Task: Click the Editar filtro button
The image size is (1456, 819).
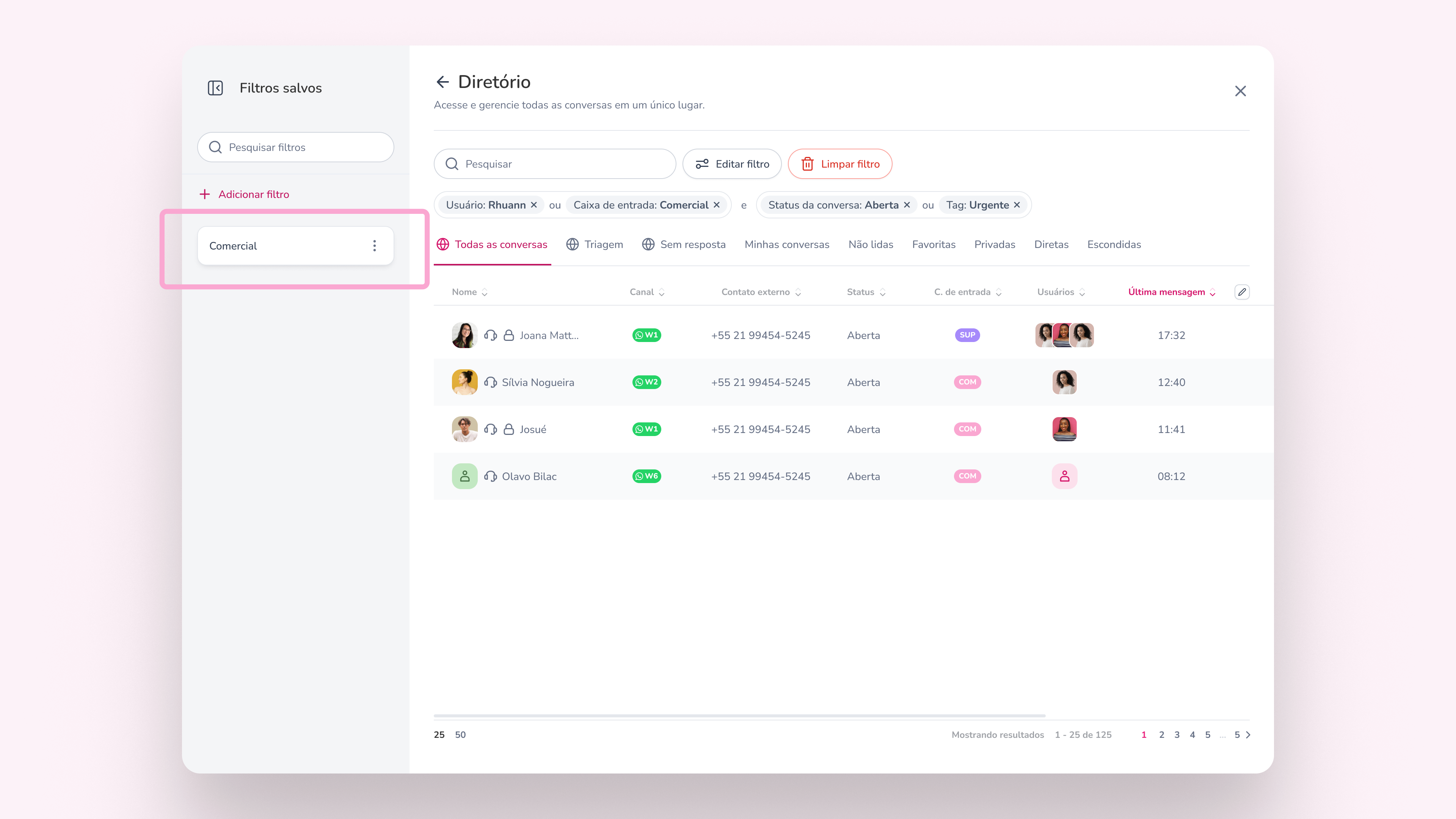Action: [x=732, y=164]
